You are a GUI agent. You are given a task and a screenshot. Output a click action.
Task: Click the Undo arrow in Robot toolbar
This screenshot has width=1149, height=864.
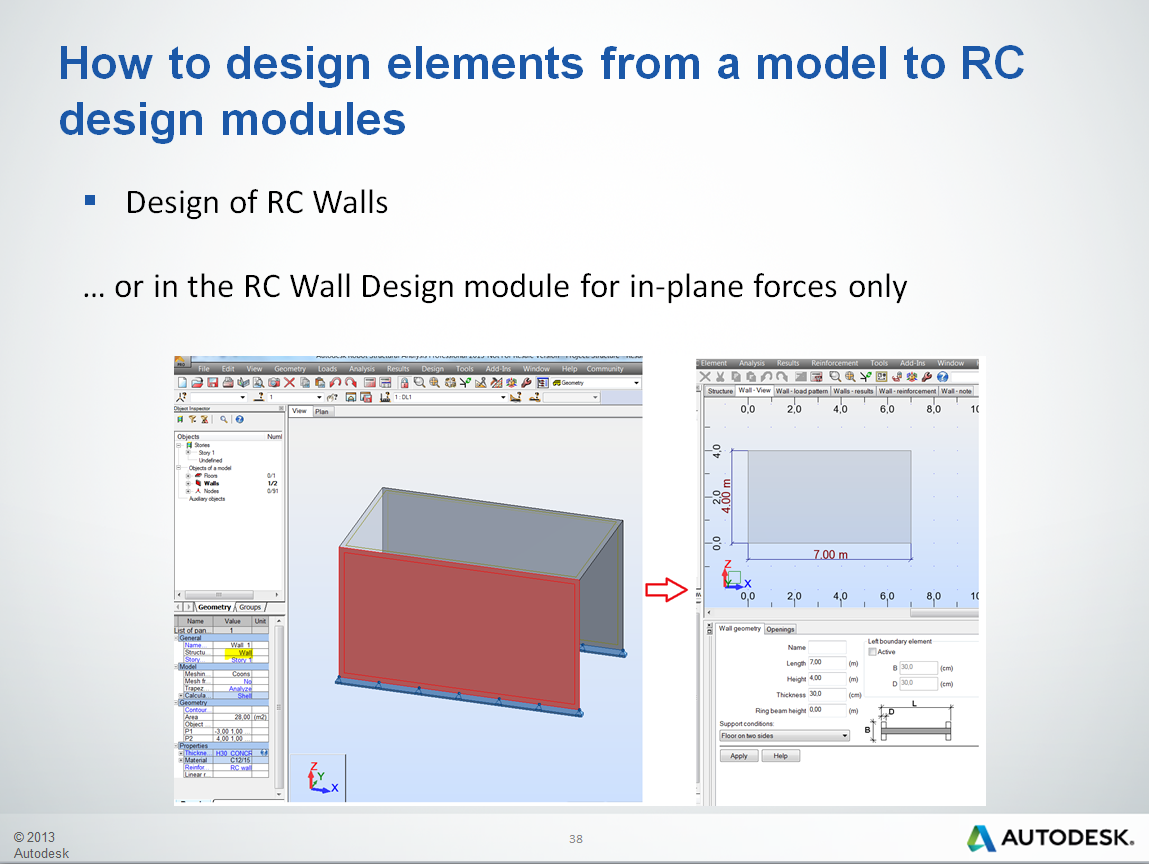pos(336,383)
